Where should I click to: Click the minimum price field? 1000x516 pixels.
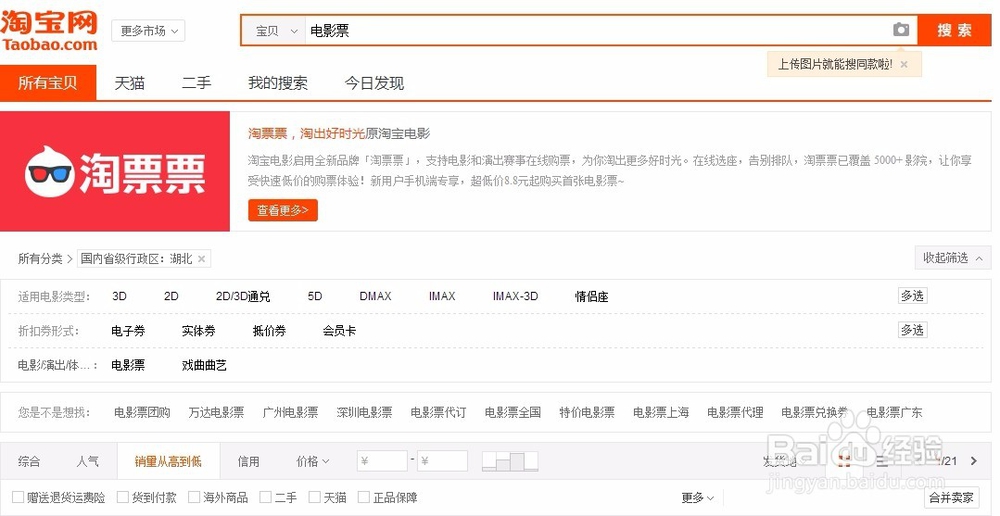pos(382,461)
